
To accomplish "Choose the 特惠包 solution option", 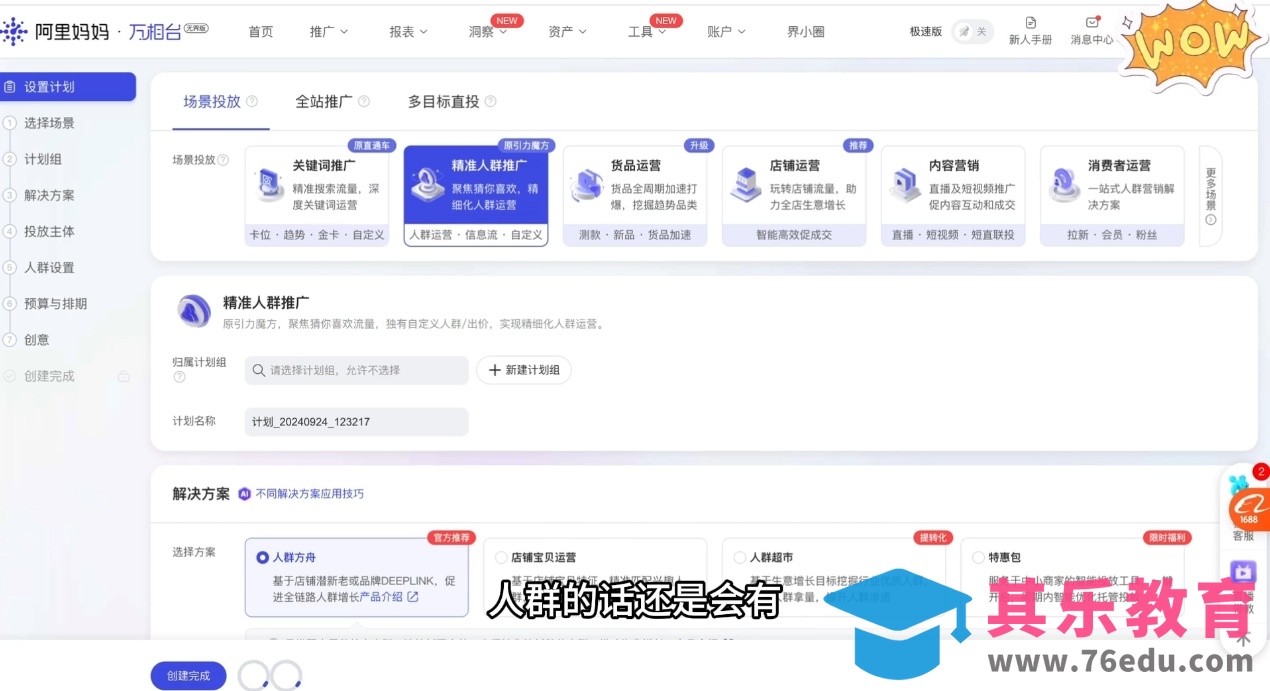I will click(977, 557).
